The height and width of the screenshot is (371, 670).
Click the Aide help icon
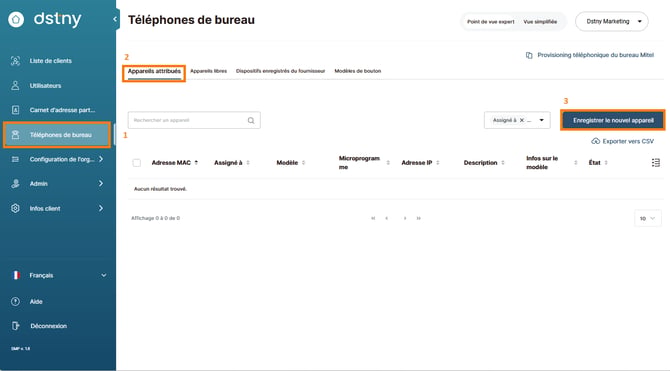15,301
